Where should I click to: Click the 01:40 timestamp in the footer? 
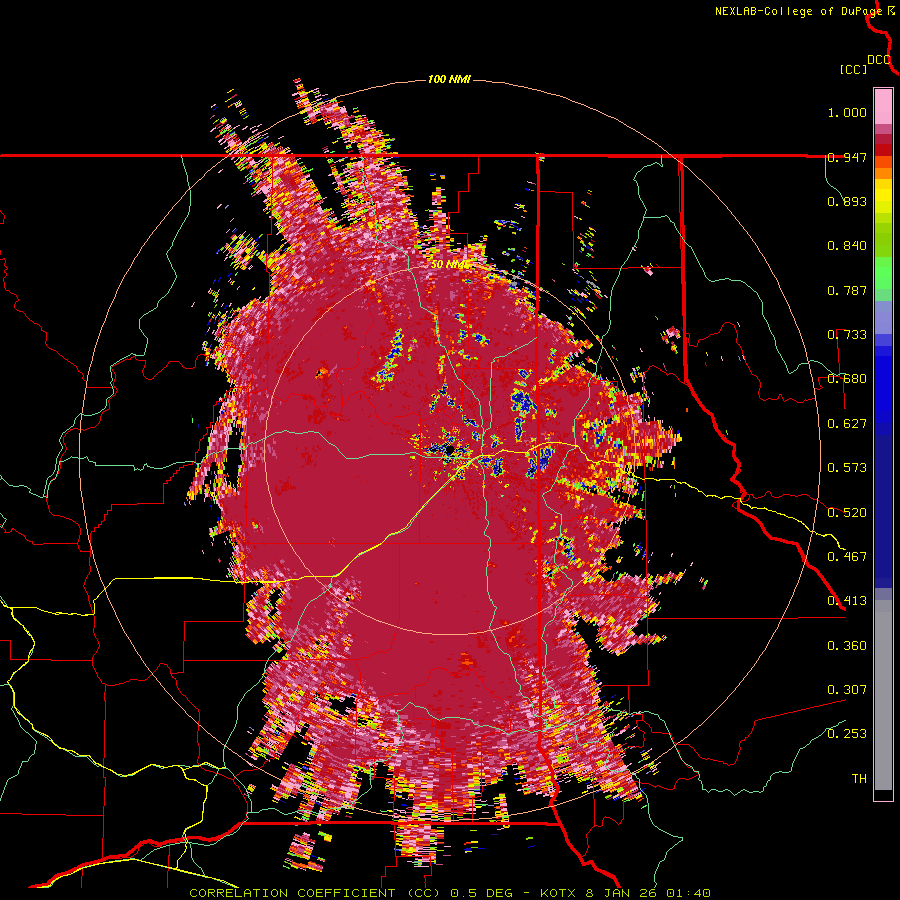pos(688,893)
